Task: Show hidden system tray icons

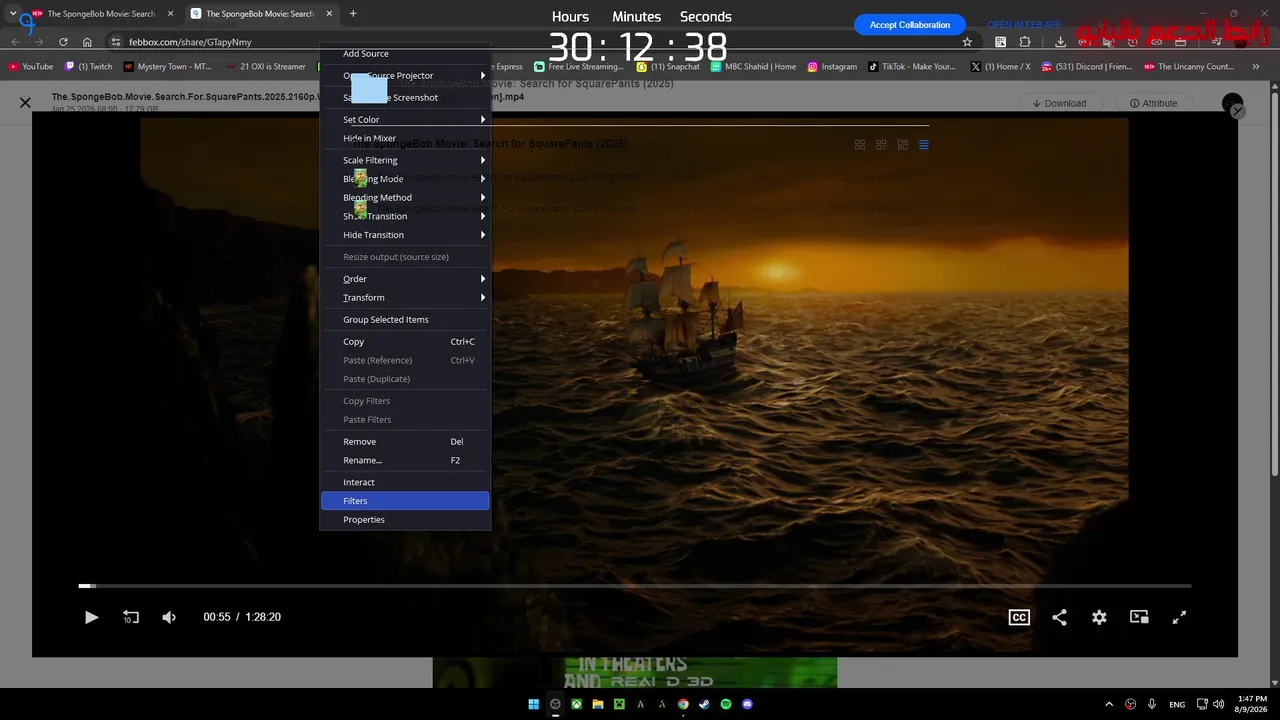Action: click(1109, 704)
